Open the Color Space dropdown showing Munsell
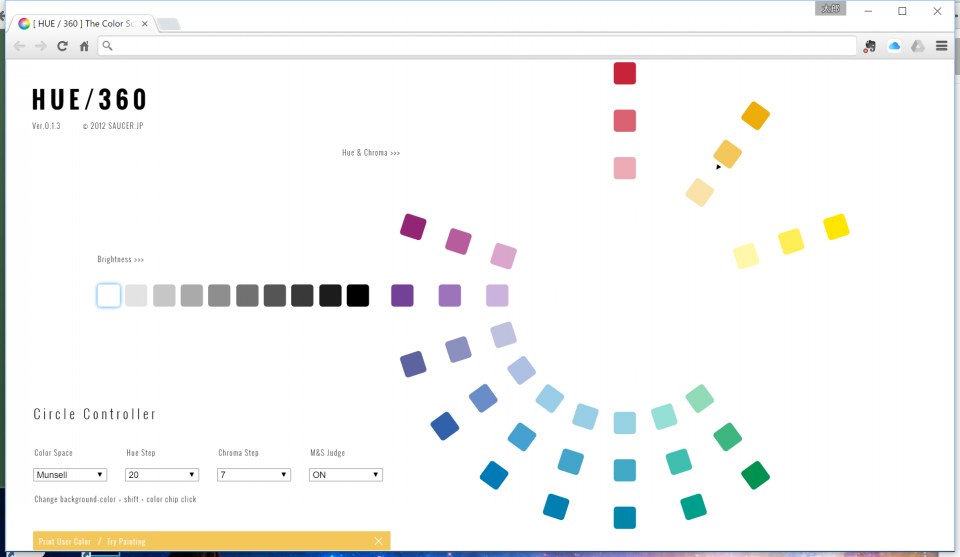Screen dimensions: 960x557 (x=70, y=475)
